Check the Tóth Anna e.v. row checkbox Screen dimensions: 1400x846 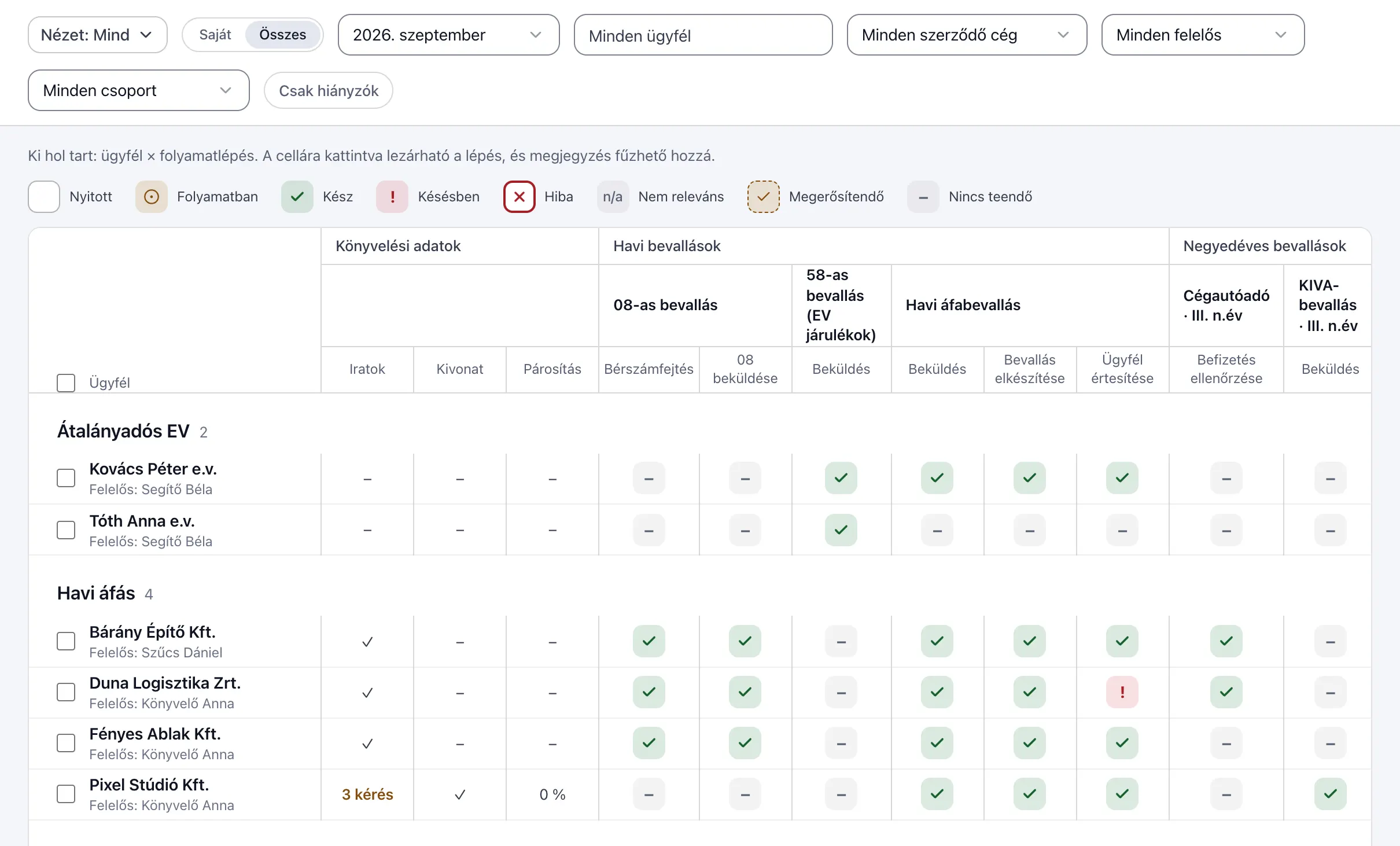66,530
